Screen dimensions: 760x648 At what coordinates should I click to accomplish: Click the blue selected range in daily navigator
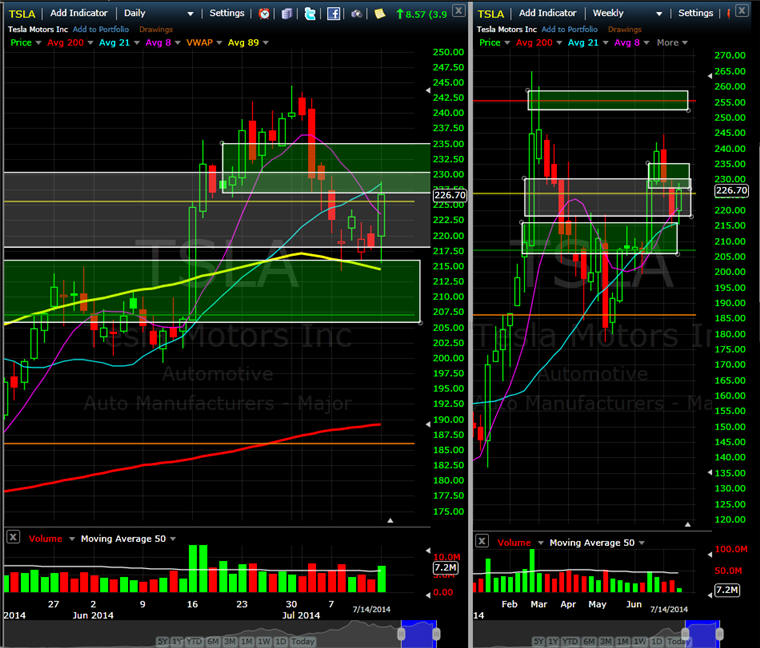pyautogui.click(x=419, y=633)
